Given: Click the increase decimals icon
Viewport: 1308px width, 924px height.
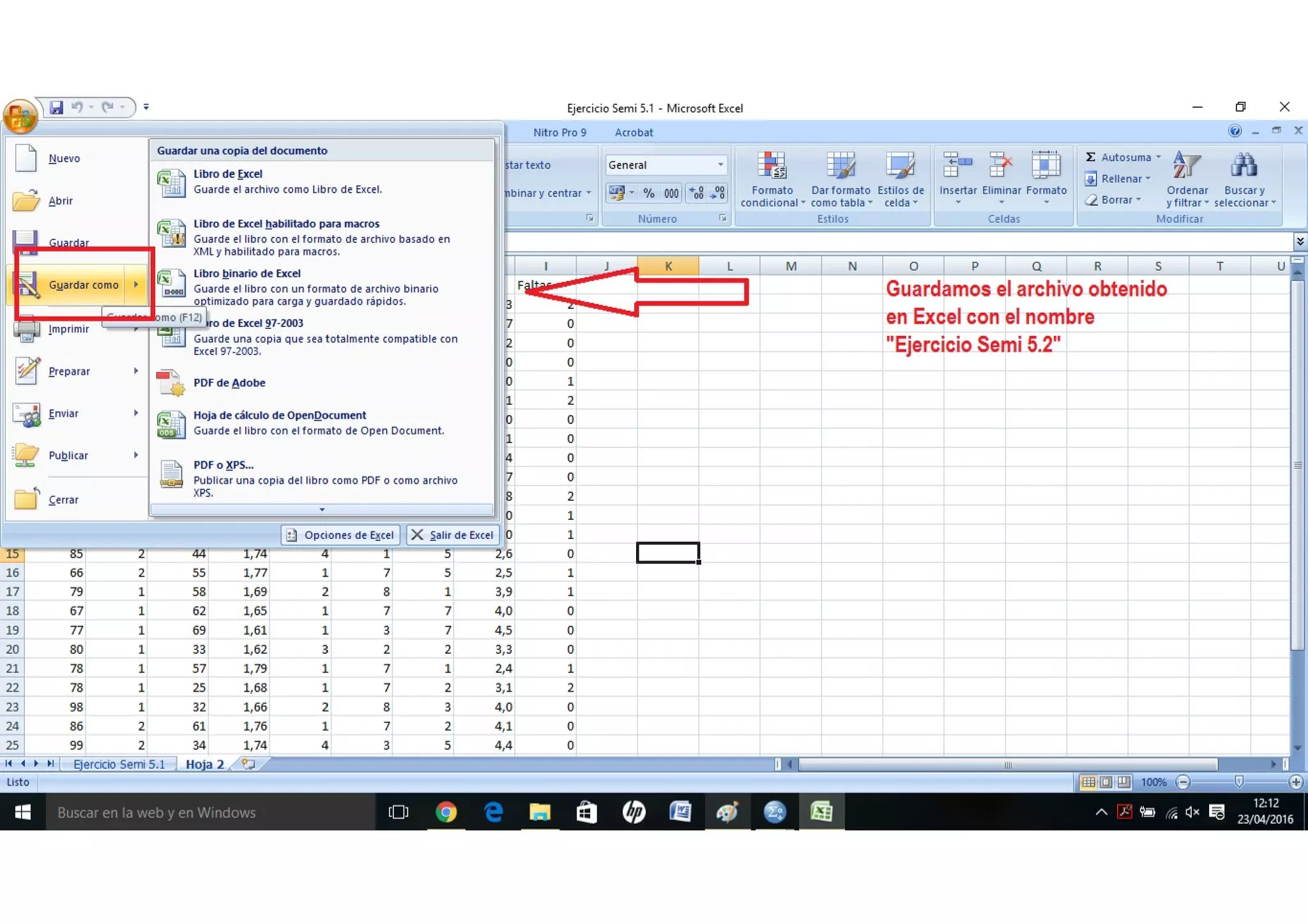Looking at the screenshot, I should (x=697, y=193).
